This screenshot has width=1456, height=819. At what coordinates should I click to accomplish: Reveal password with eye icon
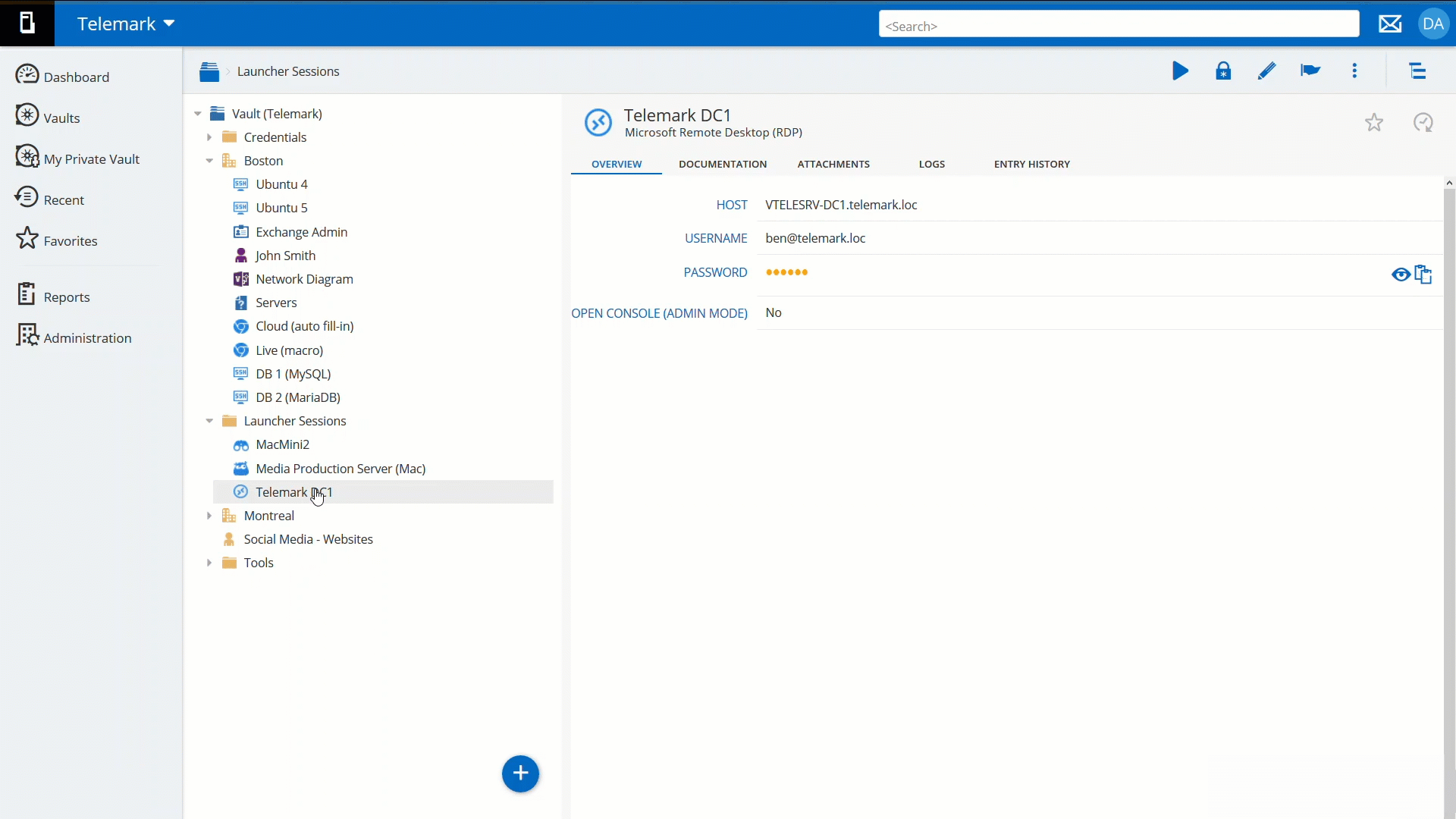[1401, 275]
